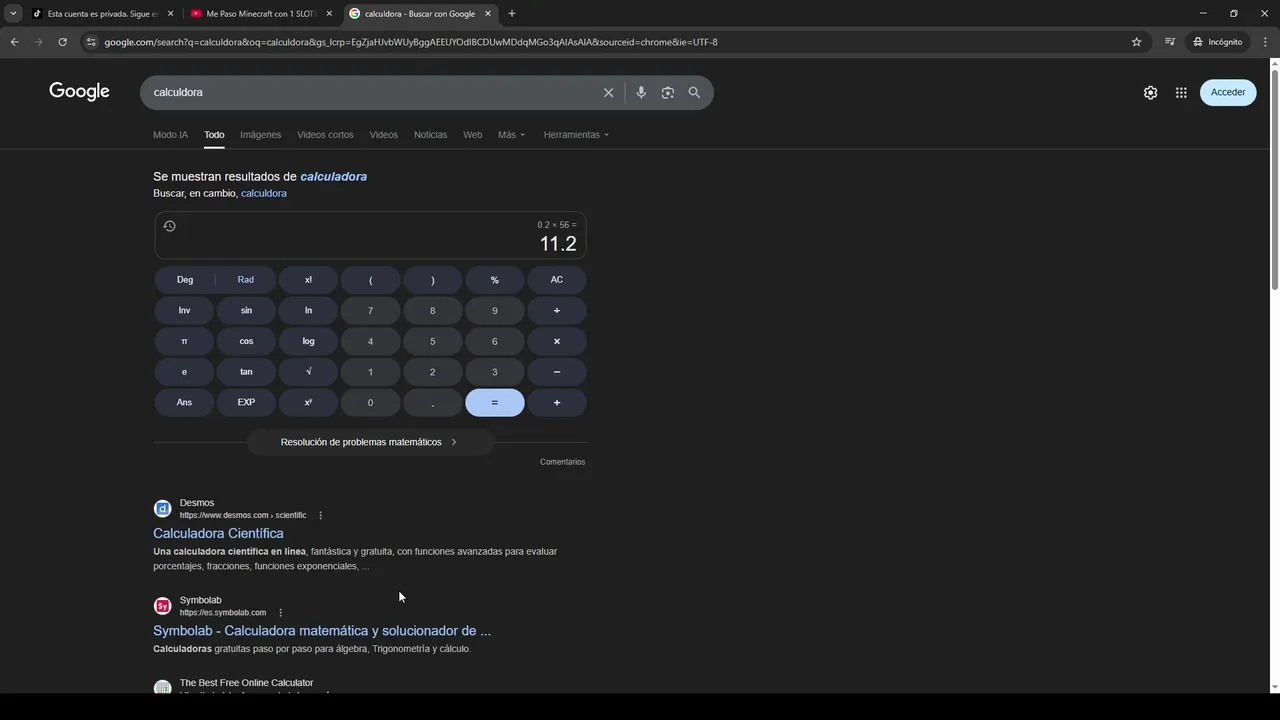Go to the Google logo homepage
Image resolution: width=1280 pixels, height=720 pixels.
pyautogui.click(x=79, y=91)
